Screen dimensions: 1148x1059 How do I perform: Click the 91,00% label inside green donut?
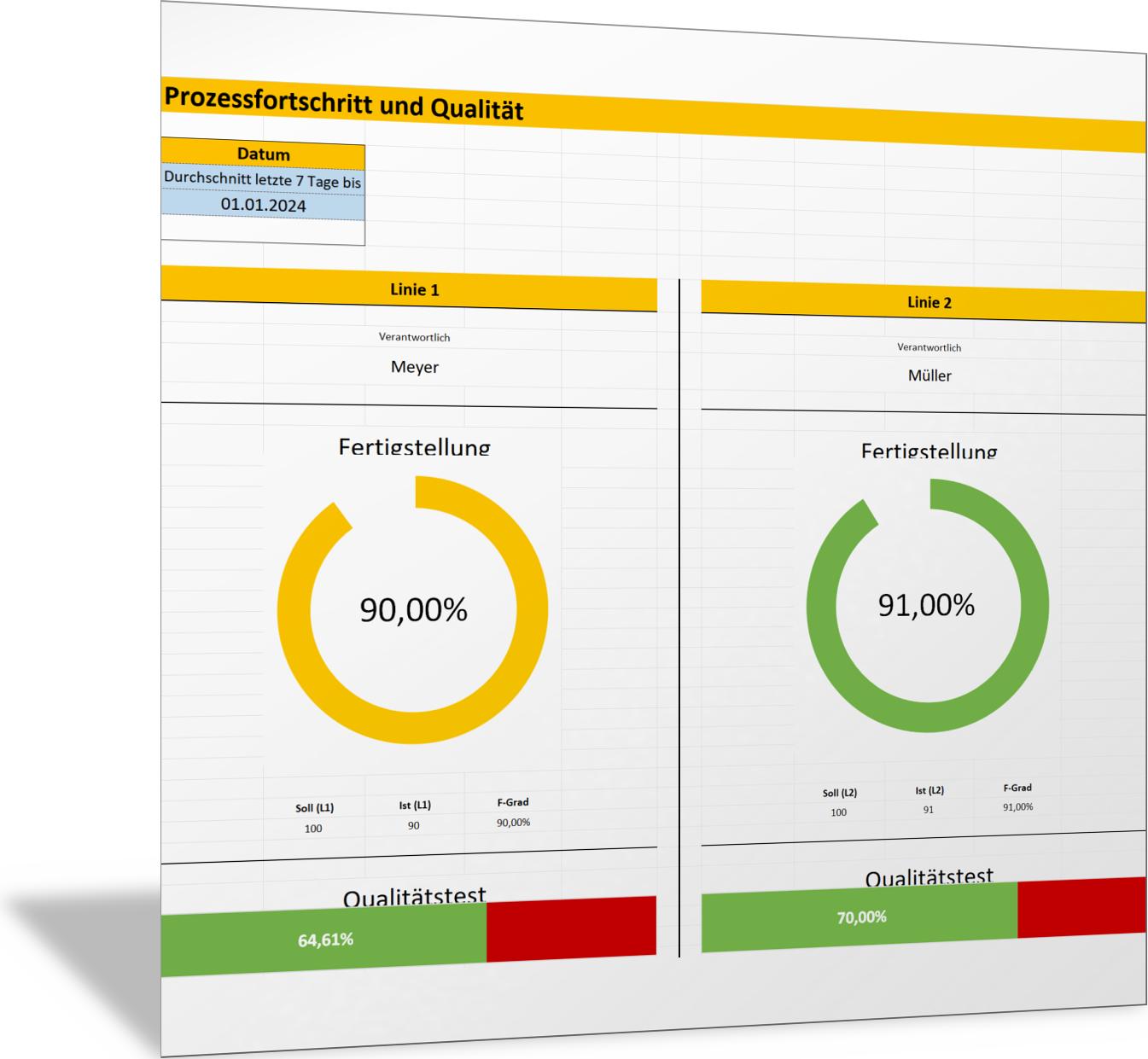pyautogui.click(x=926, y=605)
